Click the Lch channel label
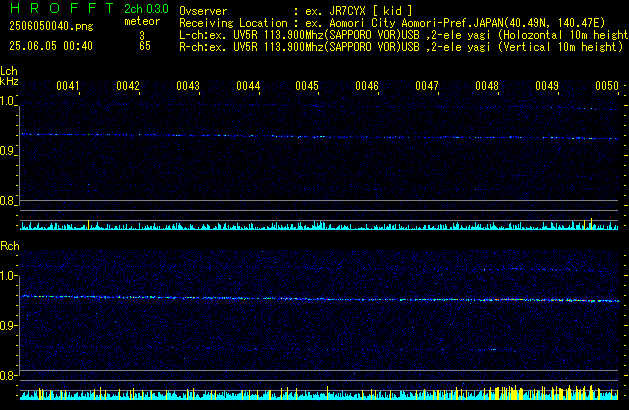 (x=9, y=71)
